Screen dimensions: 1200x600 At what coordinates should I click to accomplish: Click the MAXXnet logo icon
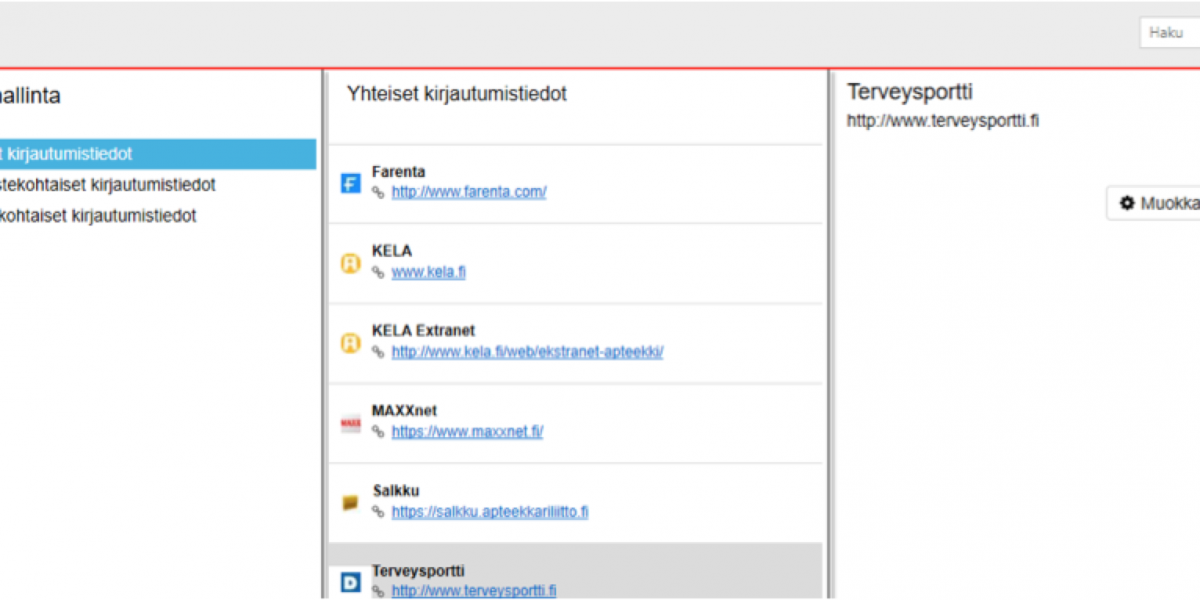(x=350, y=424)
